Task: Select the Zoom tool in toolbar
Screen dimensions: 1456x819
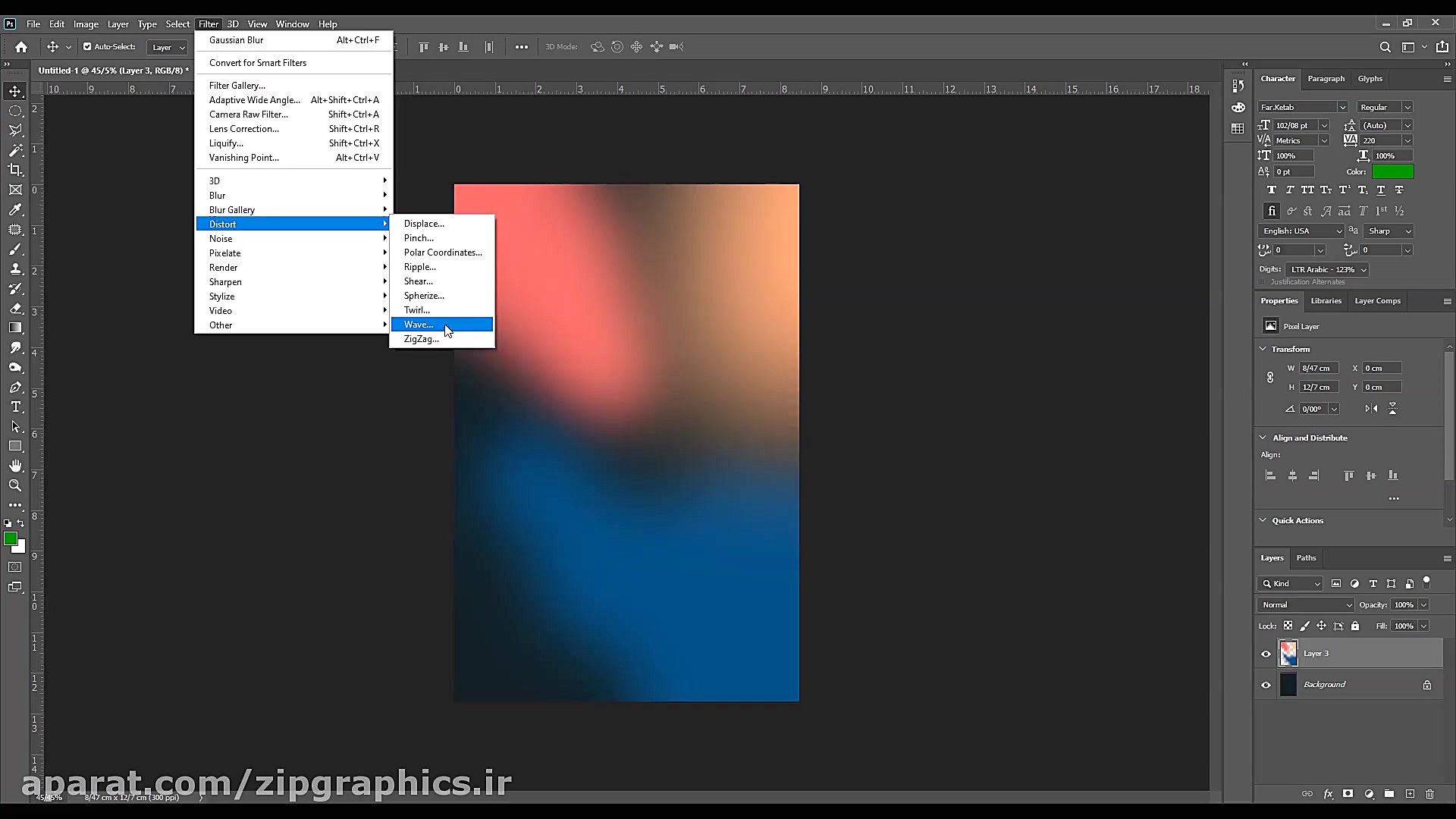Action: 15,485
